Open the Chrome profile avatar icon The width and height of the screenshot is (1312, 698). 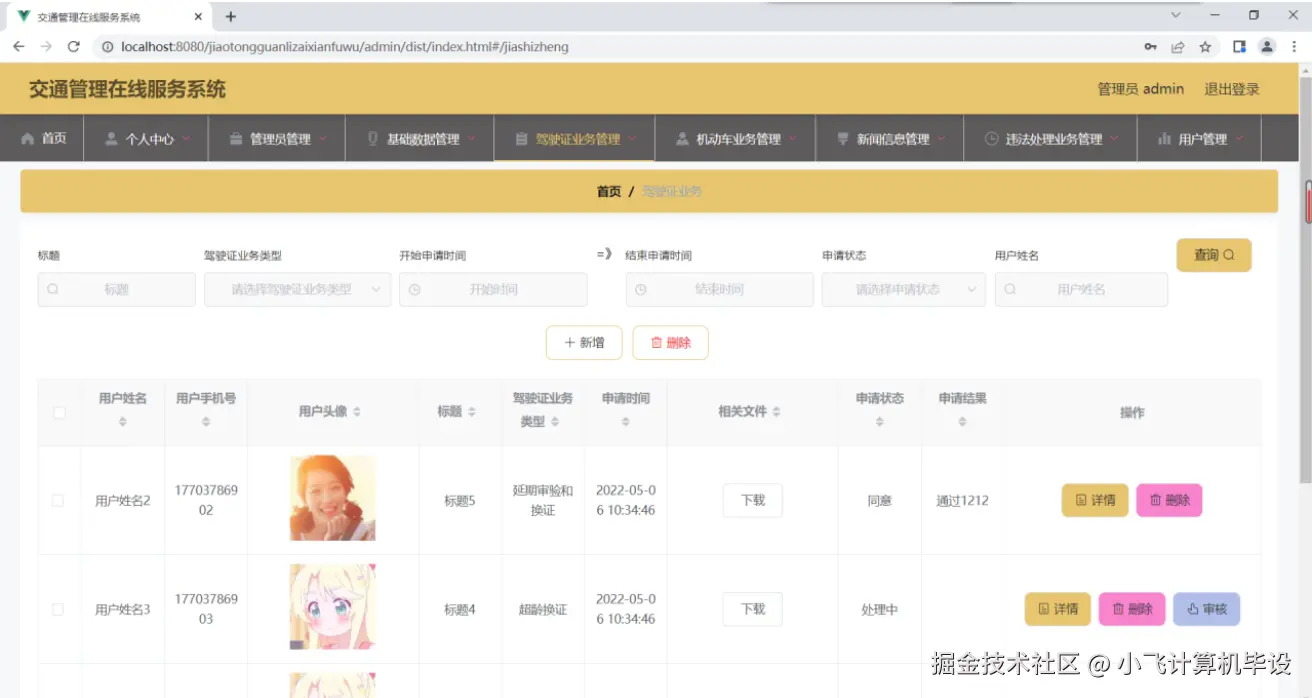point(1267,47)
